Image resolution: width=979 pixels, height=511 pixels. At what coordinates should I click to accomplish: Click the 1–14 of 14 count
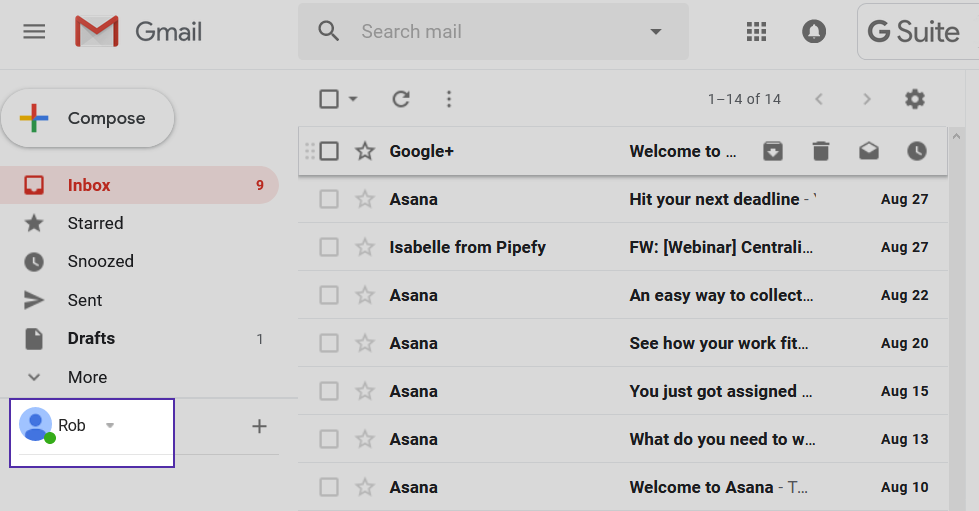[x=744, y=99]
